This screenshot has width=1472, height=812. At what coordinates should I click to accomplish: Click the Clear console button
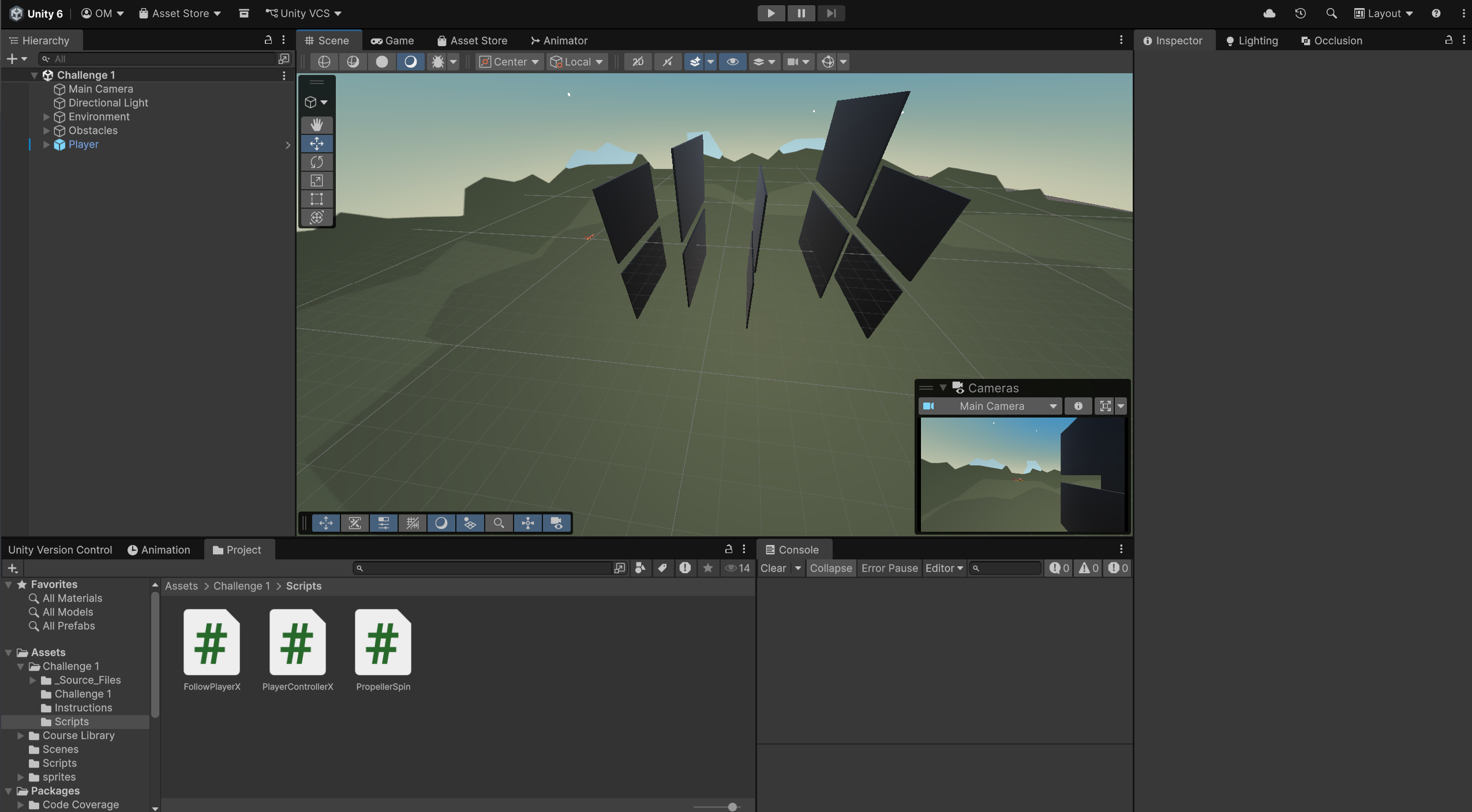773,568
